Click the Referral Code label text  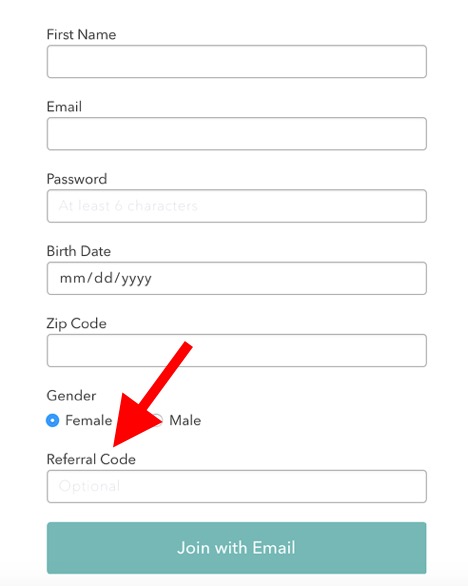click(91, 459)
